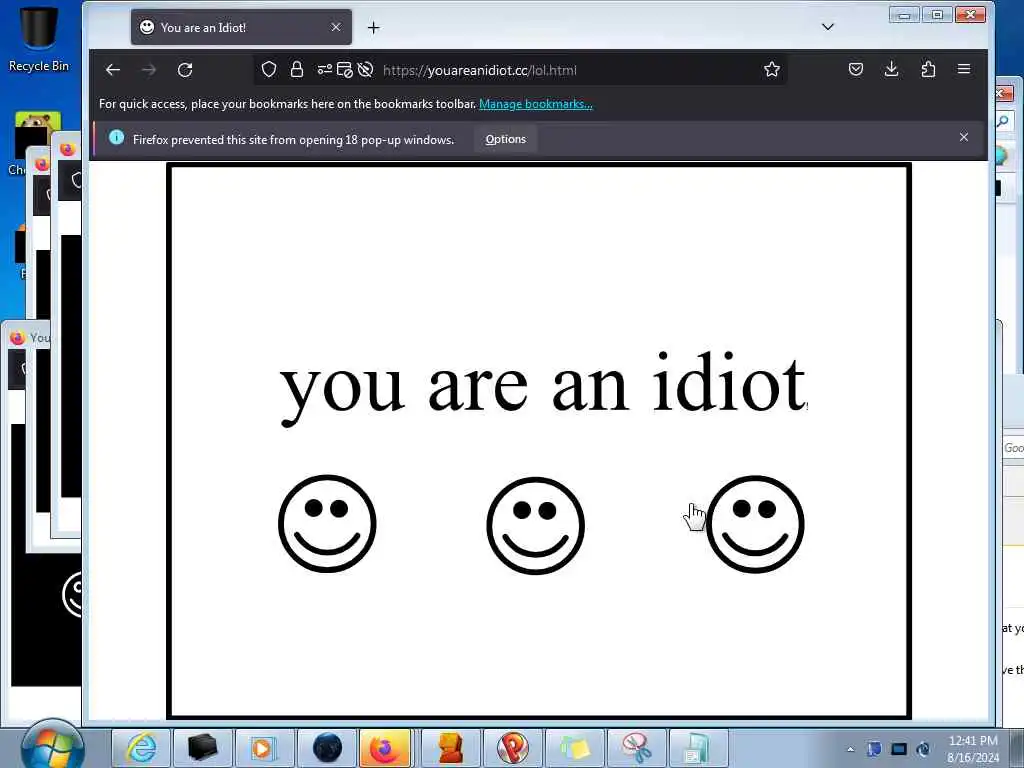Click the greyed-out forward arrow
This screenshot has width=1024, height=768.
point(149,70)
